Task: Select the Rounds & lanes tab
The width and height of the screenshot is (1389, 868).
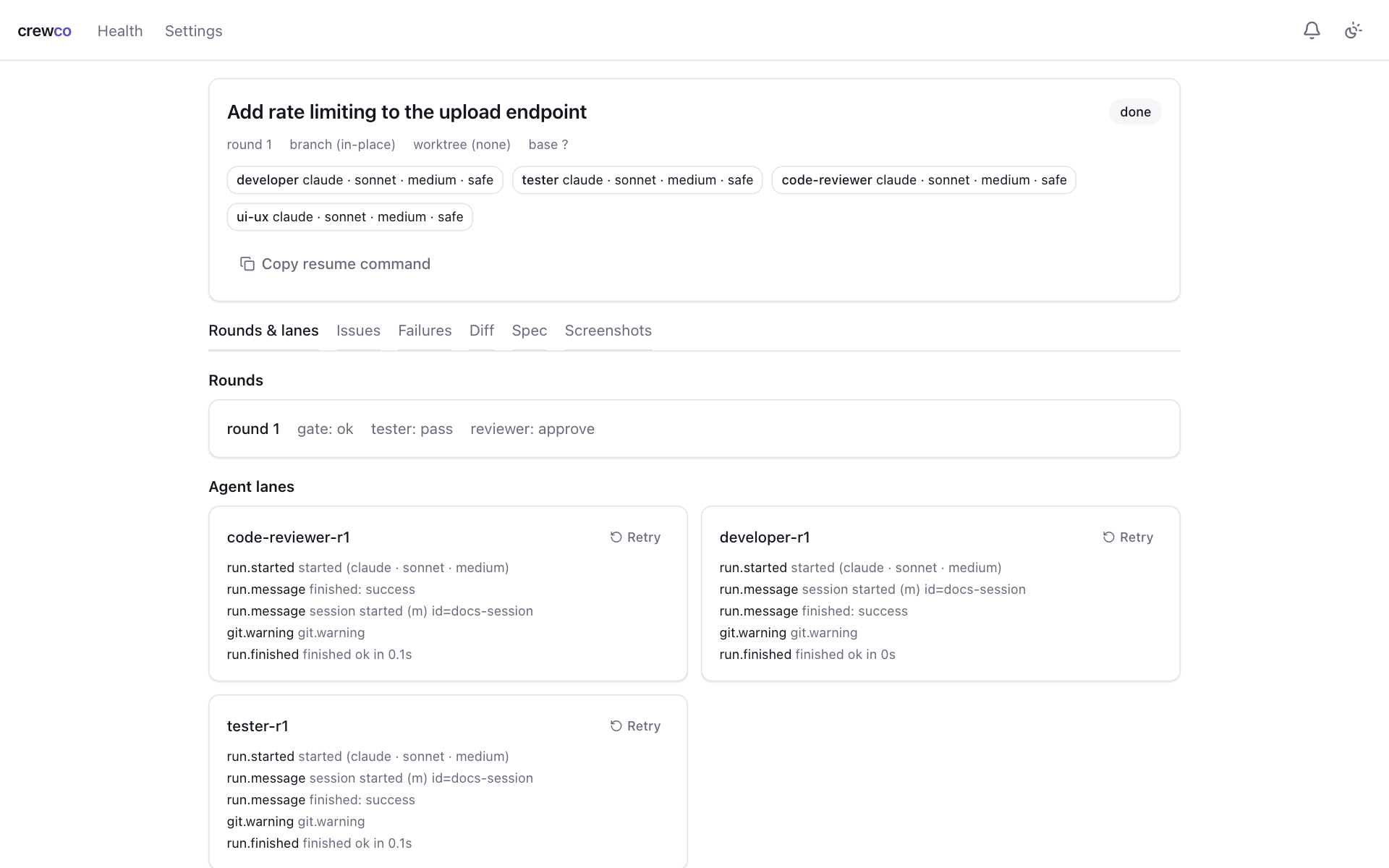Action: click(x=263, y=331)
